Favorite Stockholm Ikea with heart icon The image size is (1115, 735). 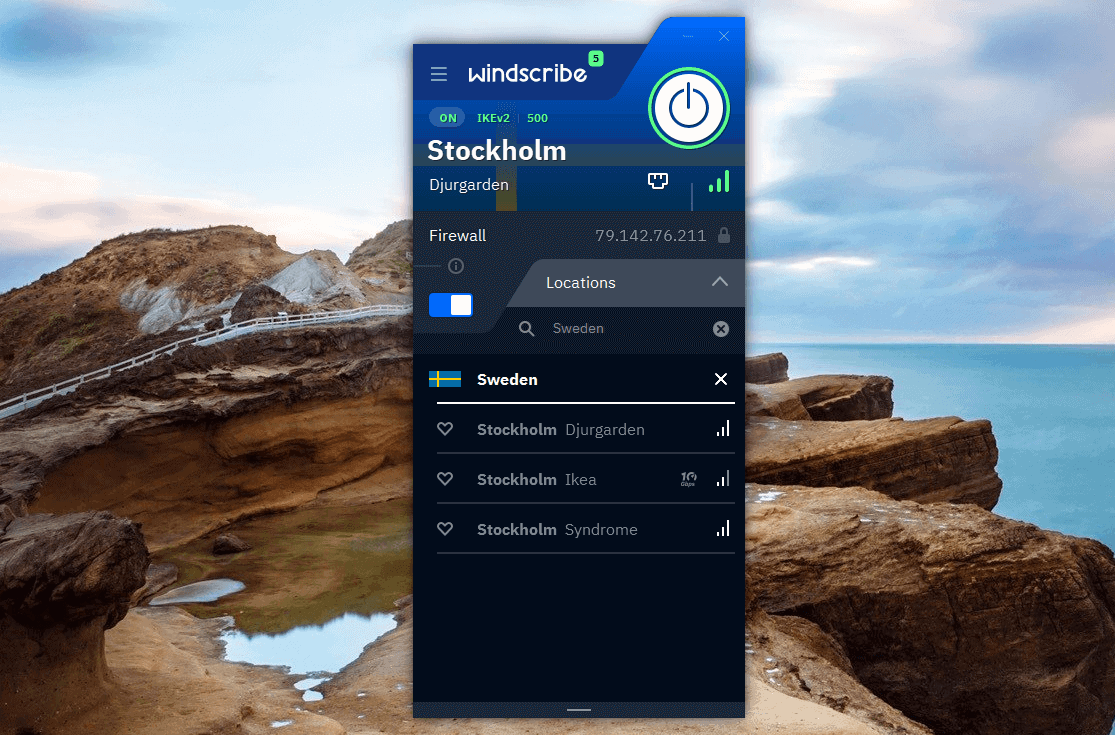(445, 478)
